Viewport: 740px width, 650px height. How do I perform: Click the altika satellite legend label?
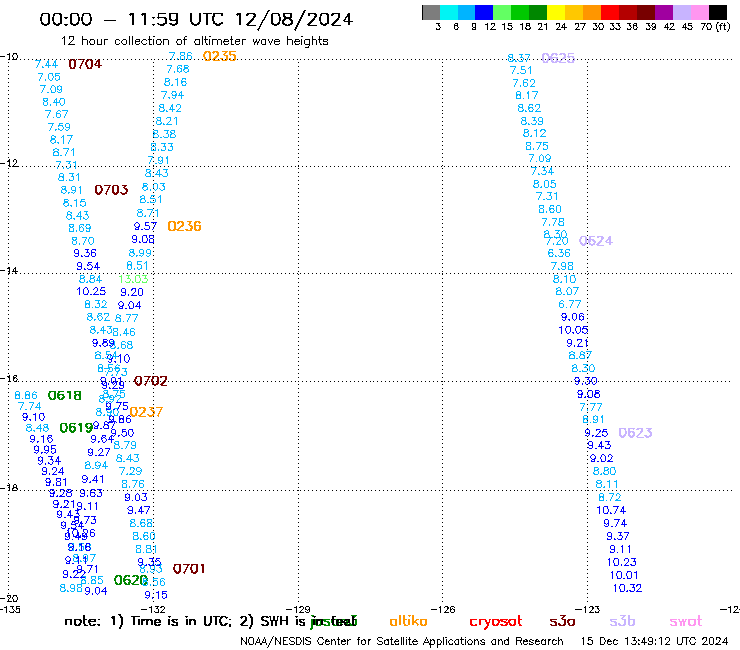[x=408, y=621]
